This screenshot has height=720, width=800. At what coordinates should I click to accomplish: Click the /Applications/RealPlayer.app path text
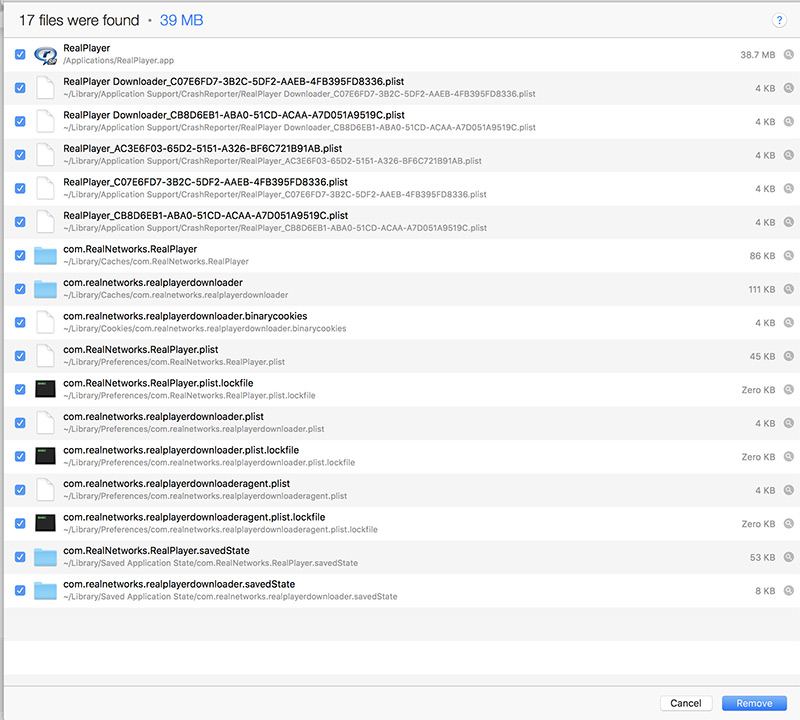coord(118,61)
